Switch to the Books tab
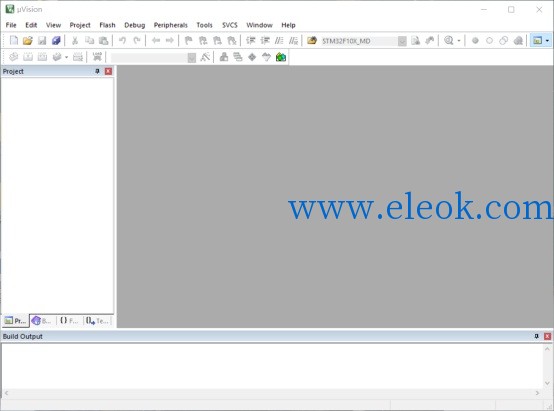Screen dimensions: 554x411 [42, 321]
